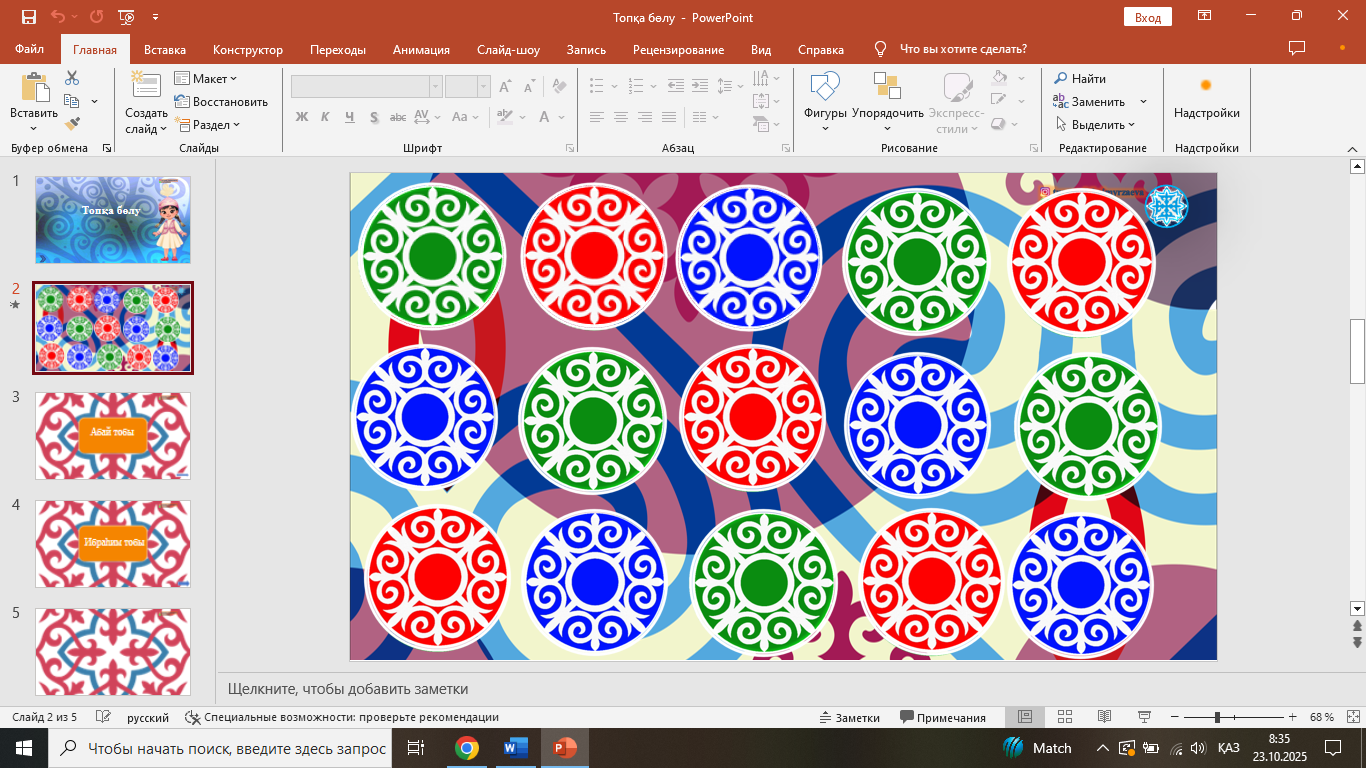Select the Format Painter brush icon
This screenshot has width=1366, height=768.
click(x=72, y=124)
